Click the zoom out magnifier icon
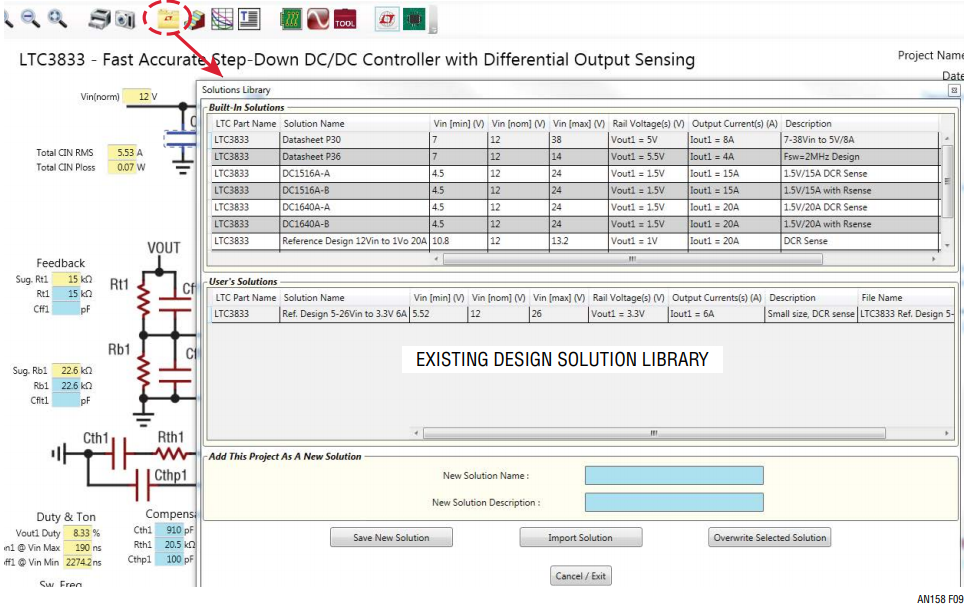The height and width of the screenshot is (609, 970). 30,19
